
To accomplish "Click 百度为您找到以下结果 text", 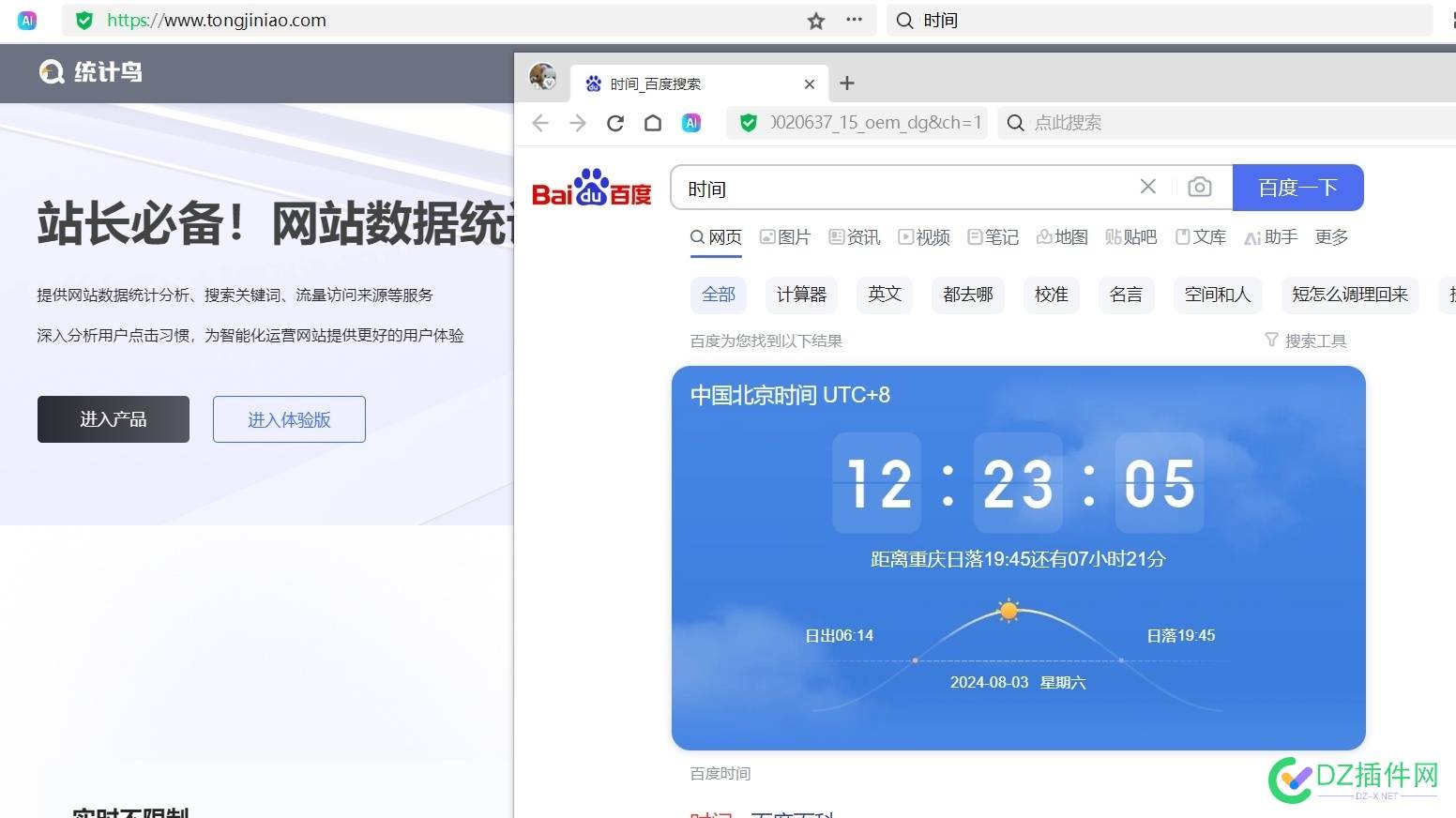I will click(766, 341).
